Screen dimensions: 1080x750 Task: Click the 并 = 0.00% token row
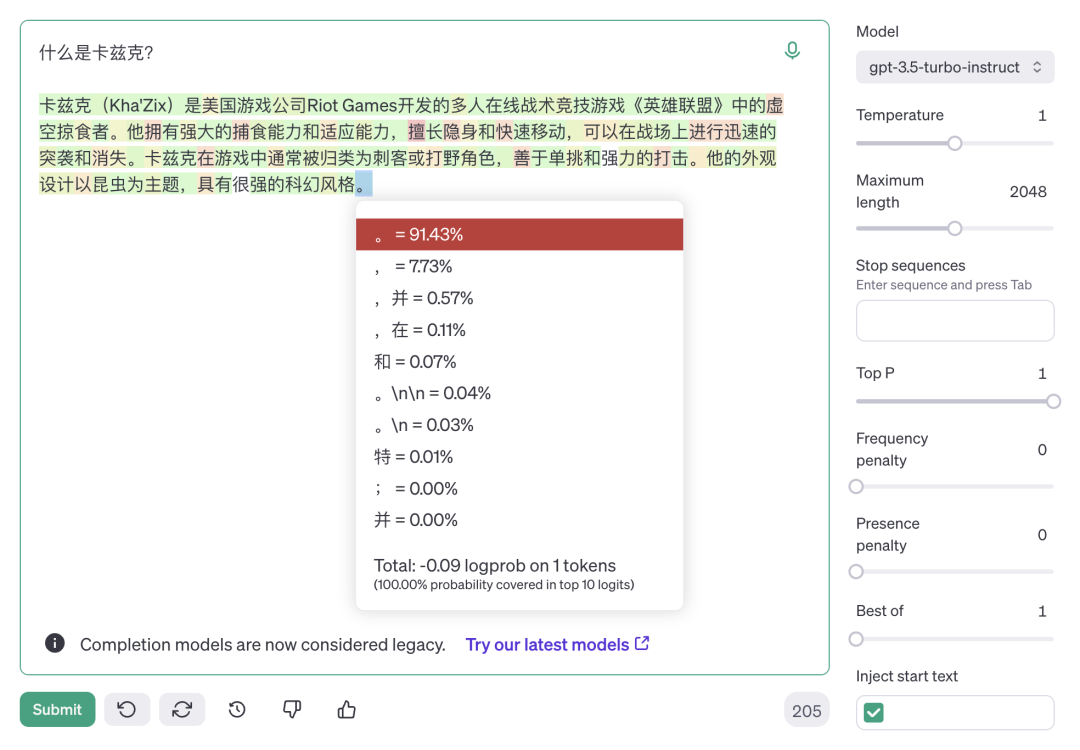519,520
